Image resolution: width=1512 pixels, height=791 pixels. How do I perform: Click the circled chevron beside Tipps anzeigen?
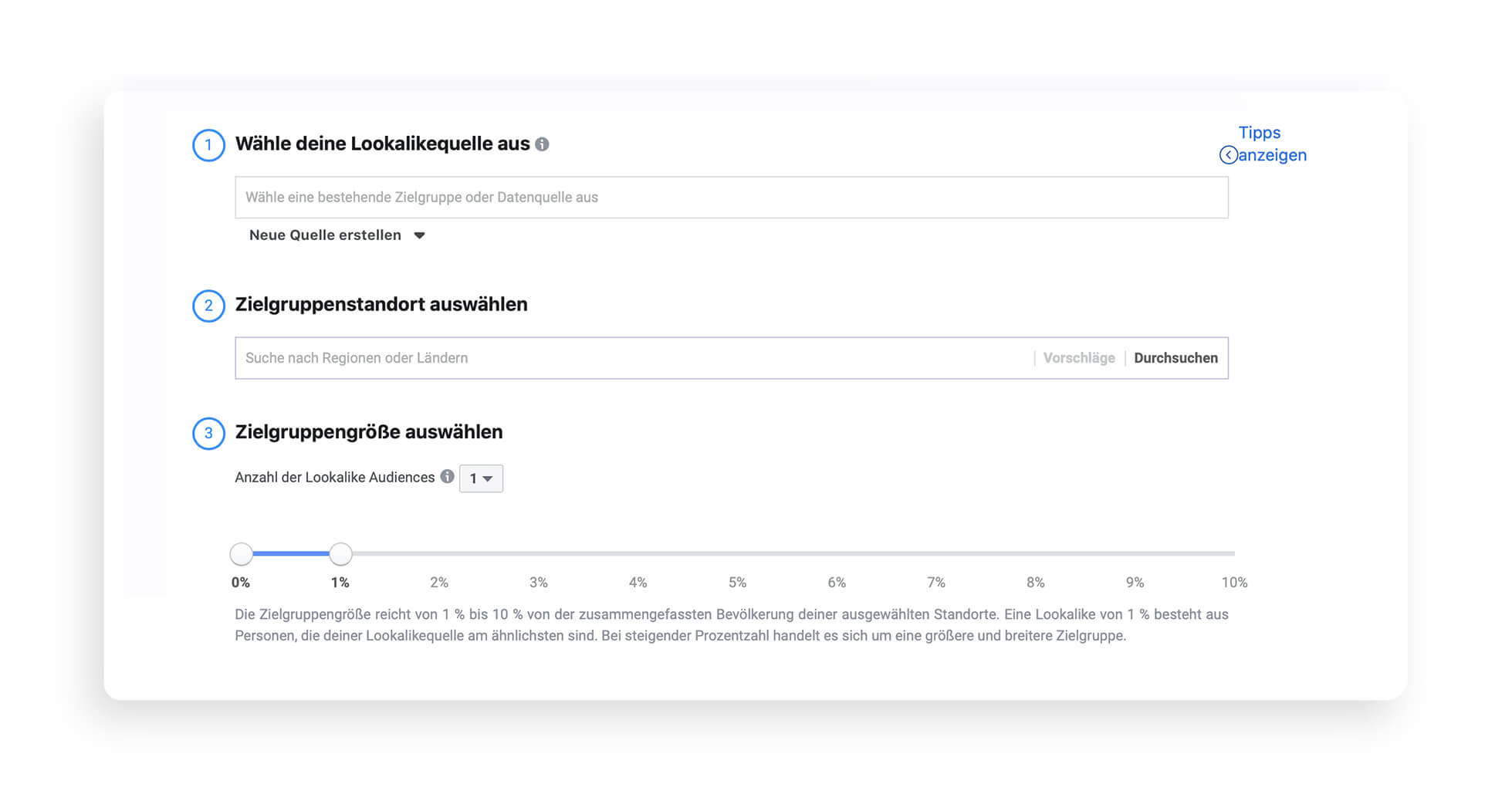[1228, 155]
